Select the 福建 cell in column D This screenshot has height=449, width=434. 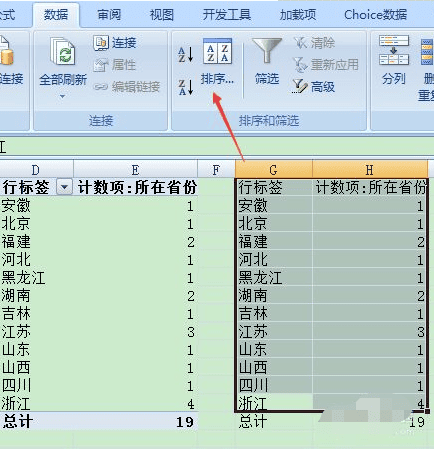[37, 241]
